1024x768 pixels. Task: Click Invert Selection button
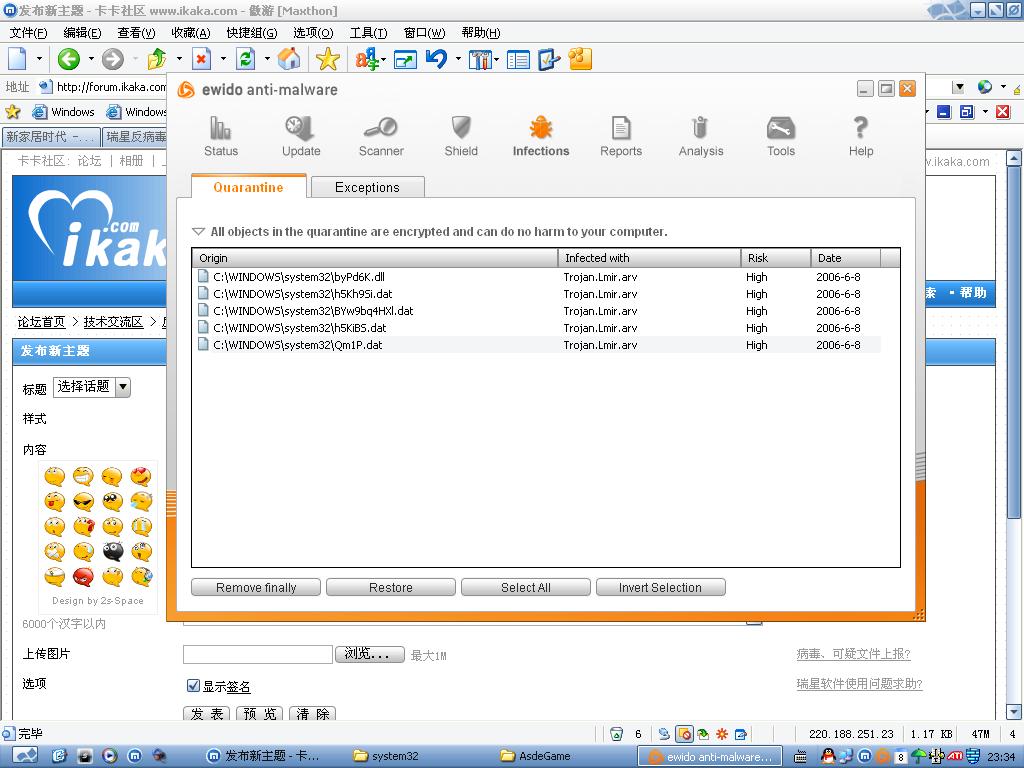pos(660,588)
